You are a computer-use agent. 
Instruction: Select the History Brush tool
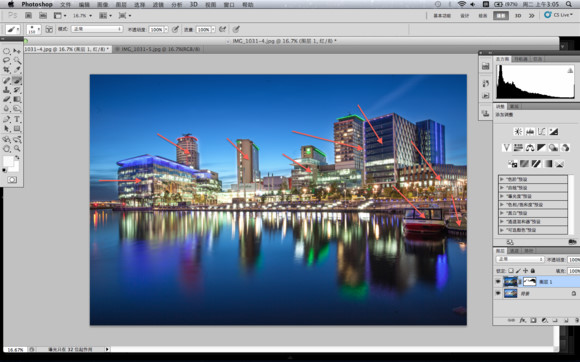[x=17, y=90]
